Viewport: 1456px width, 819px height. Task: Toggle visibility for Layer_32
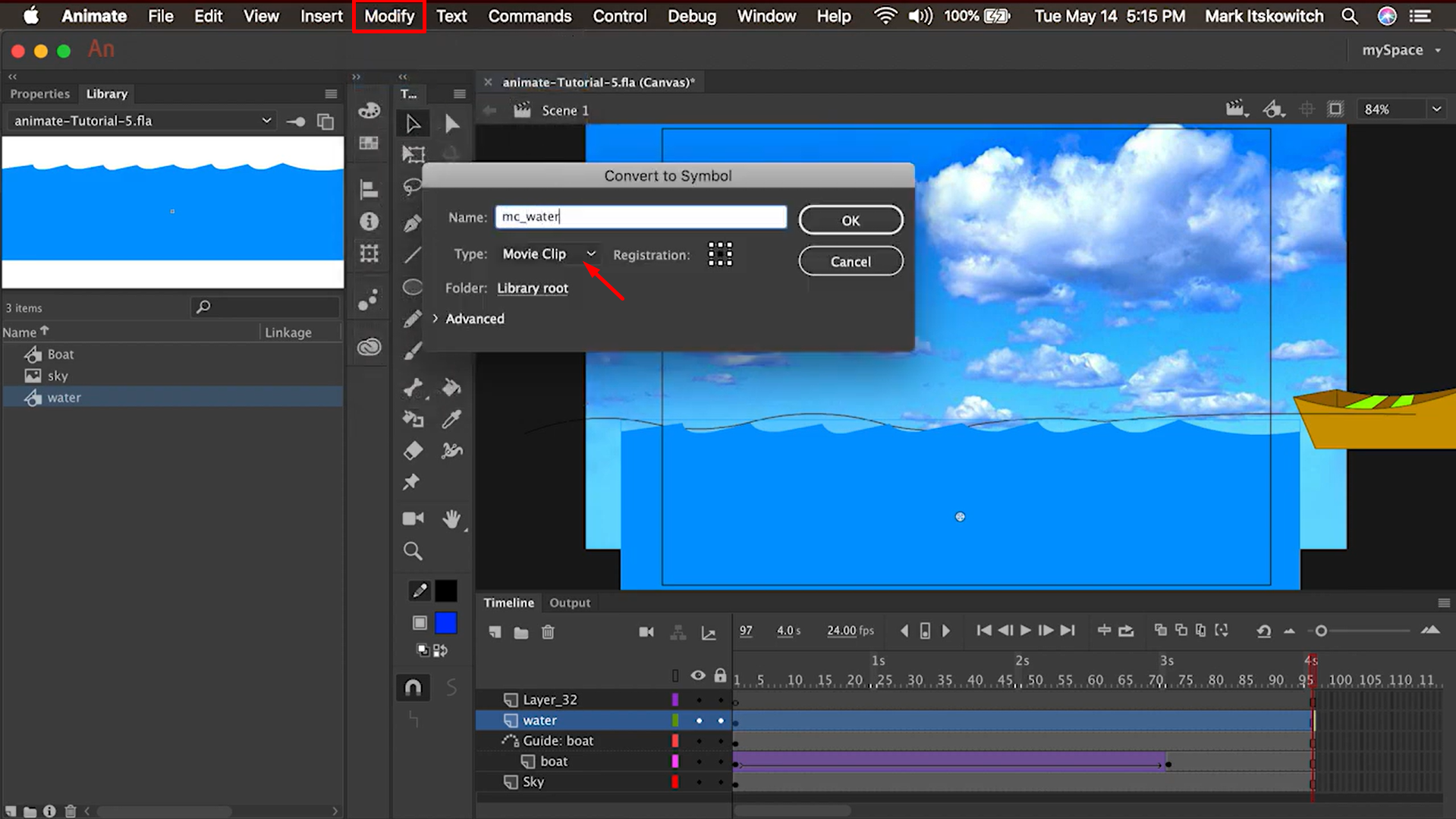coord(699,700)
